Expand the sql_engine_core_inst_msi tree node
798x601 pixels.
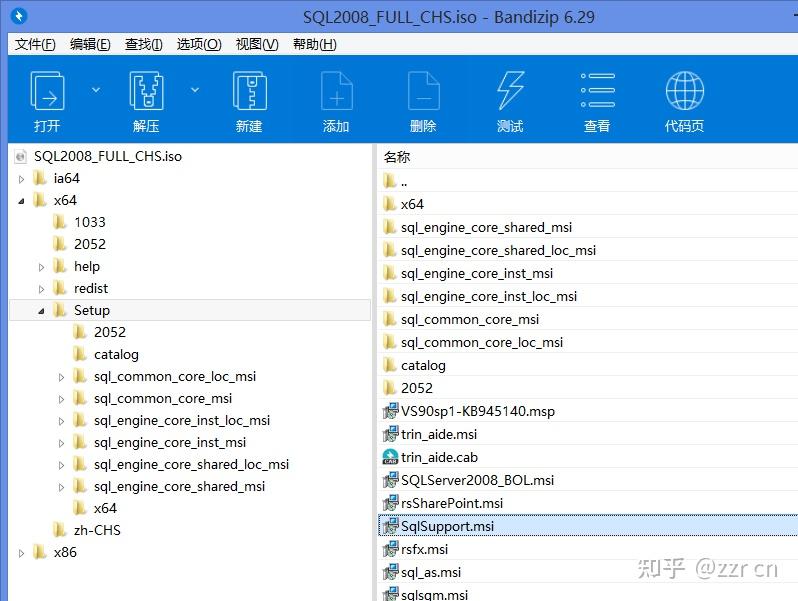coord(61,443)
